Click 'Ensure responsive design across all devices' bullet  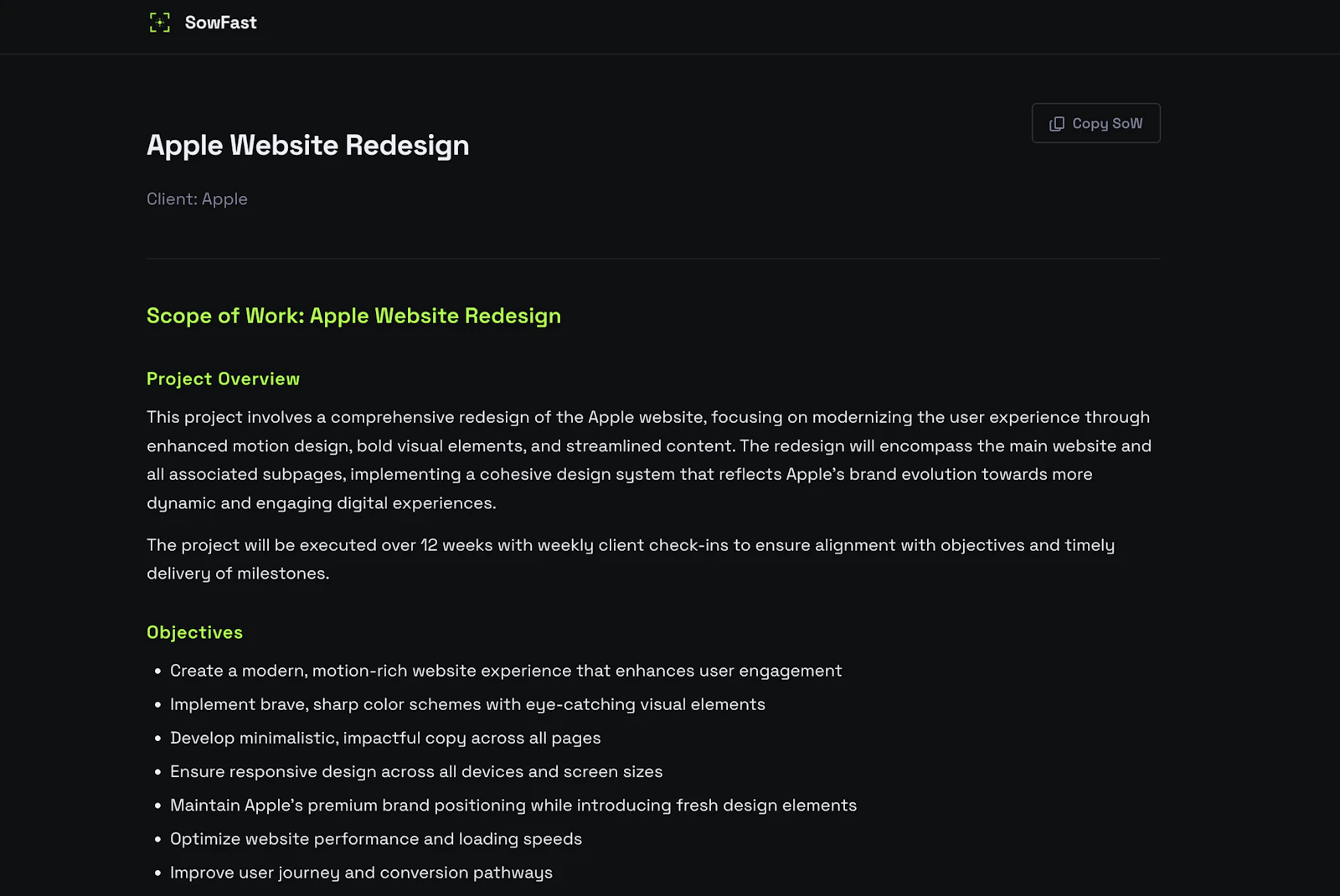[x=416, y=771]
